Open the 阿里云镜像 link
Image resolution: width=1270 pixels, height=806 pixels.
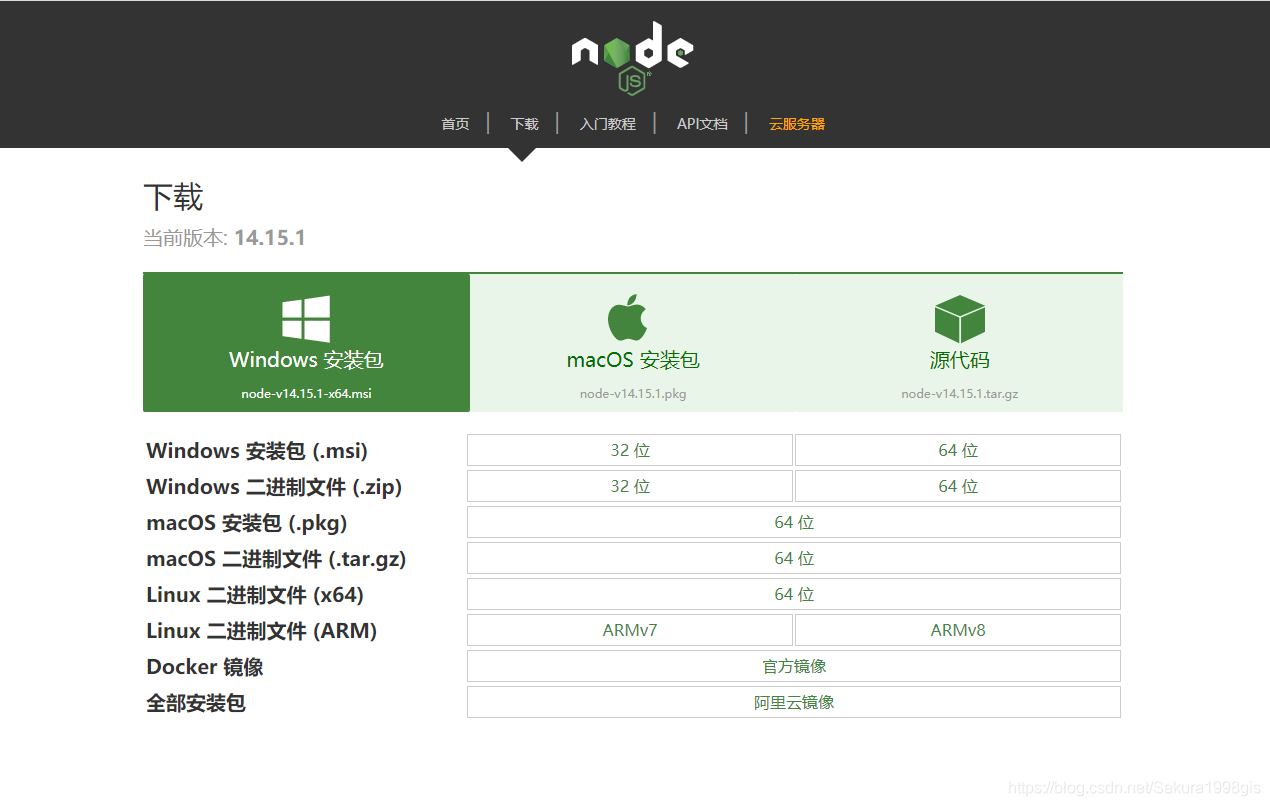click(794, 702)
